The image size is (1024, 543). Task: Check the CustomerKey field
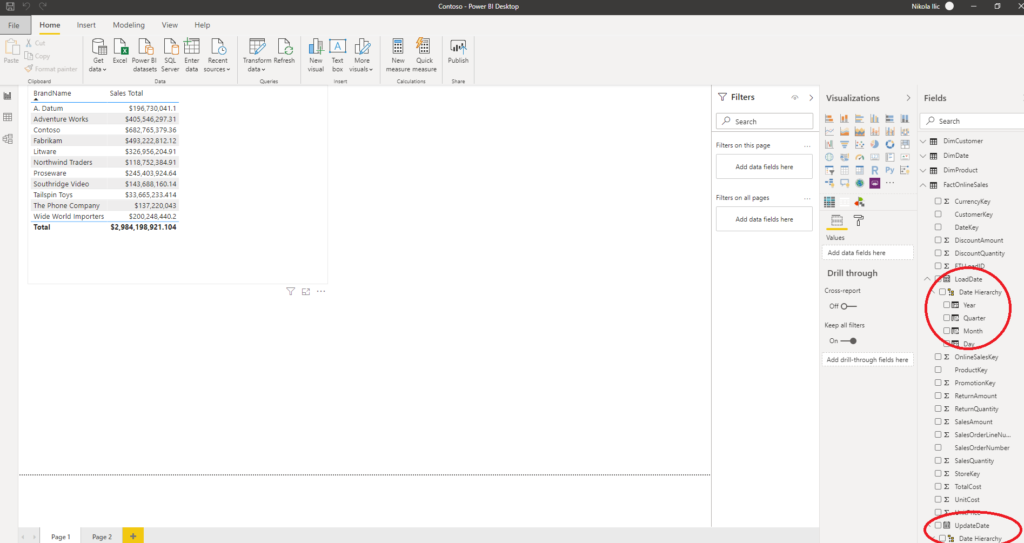tap(938, 214)
